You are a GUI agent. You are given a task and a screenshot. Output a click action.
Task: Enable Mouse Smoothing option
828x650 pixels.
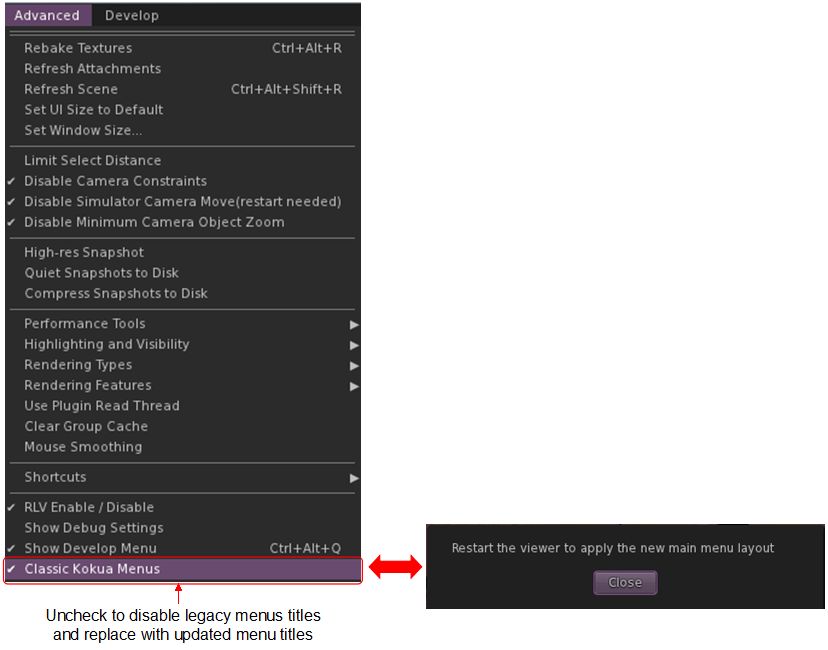pos(83,447)
